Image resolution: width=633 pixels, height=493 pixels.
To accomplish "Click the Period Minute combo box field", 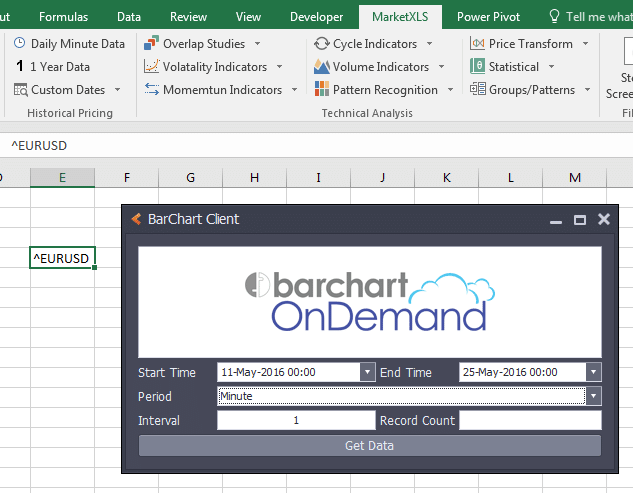I will click(x=402, y=396).
